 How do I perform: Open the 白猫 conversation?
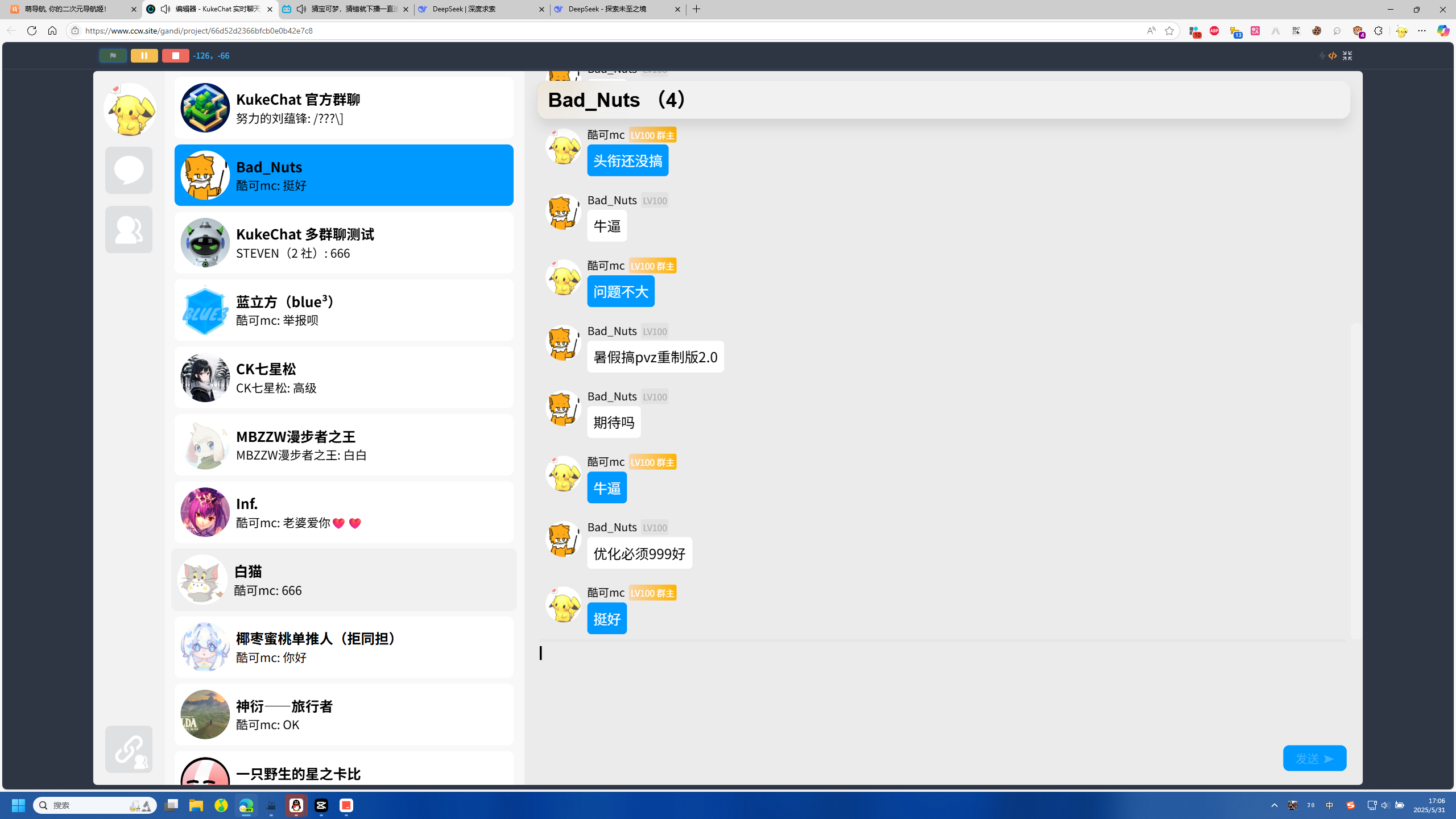click(344, 580)
